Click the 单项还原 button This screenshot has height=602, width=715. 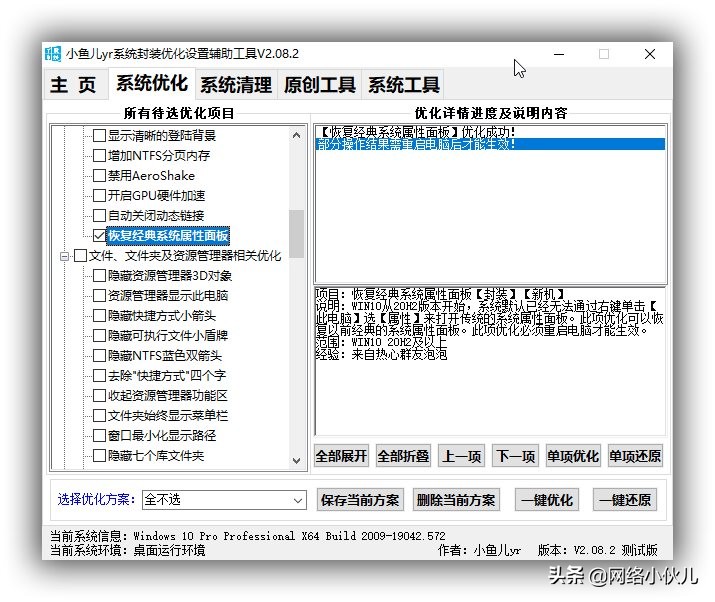(635, 456)
